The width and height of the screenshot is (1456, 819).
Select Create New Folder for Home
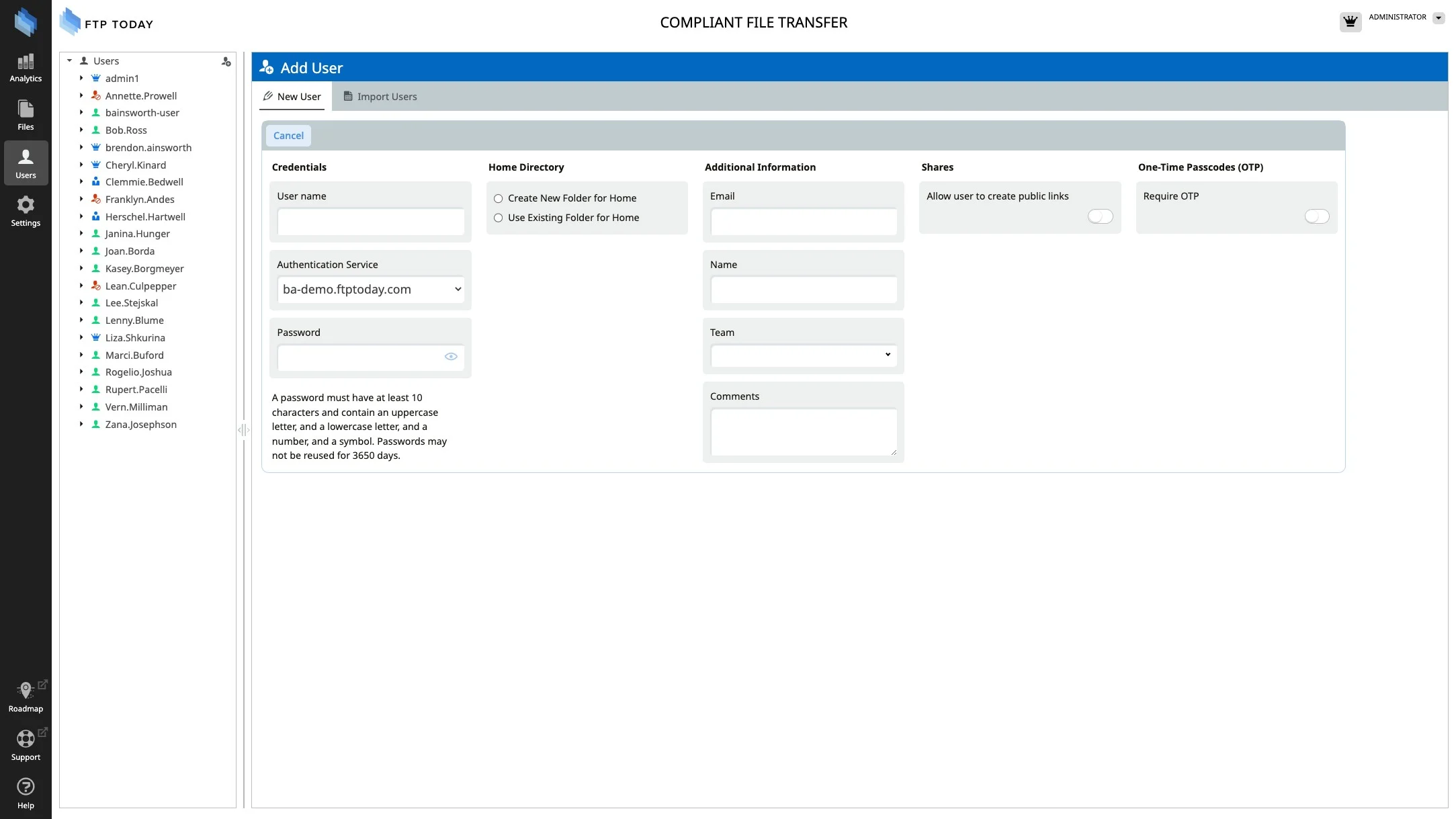point(499,199)
